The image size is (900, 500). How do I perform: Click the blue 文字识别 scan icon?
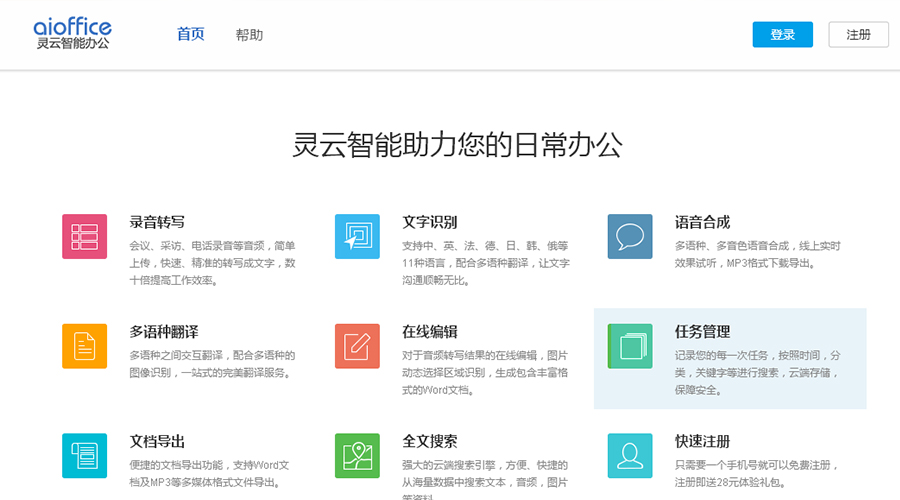coord(357,236)
